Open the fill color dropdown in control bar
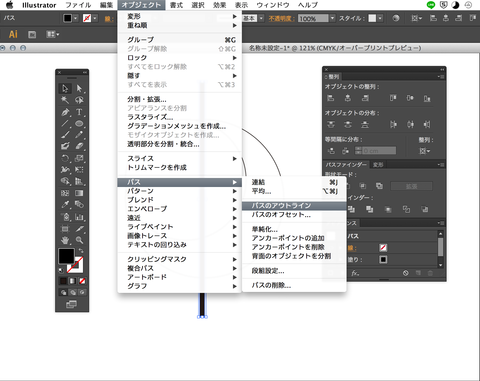This screenshot has width=480, height=381. [x=76, y=18]
